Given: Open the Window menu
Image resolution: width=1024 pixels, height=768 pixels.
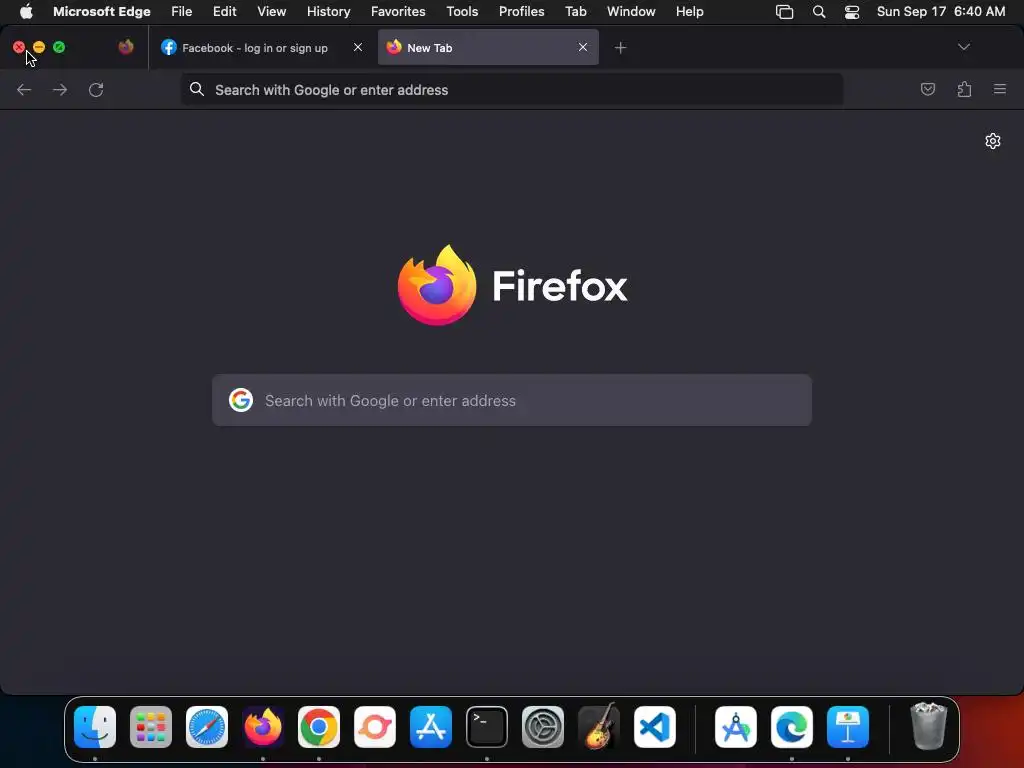Looking at the screenshot, I should point(631,12).
